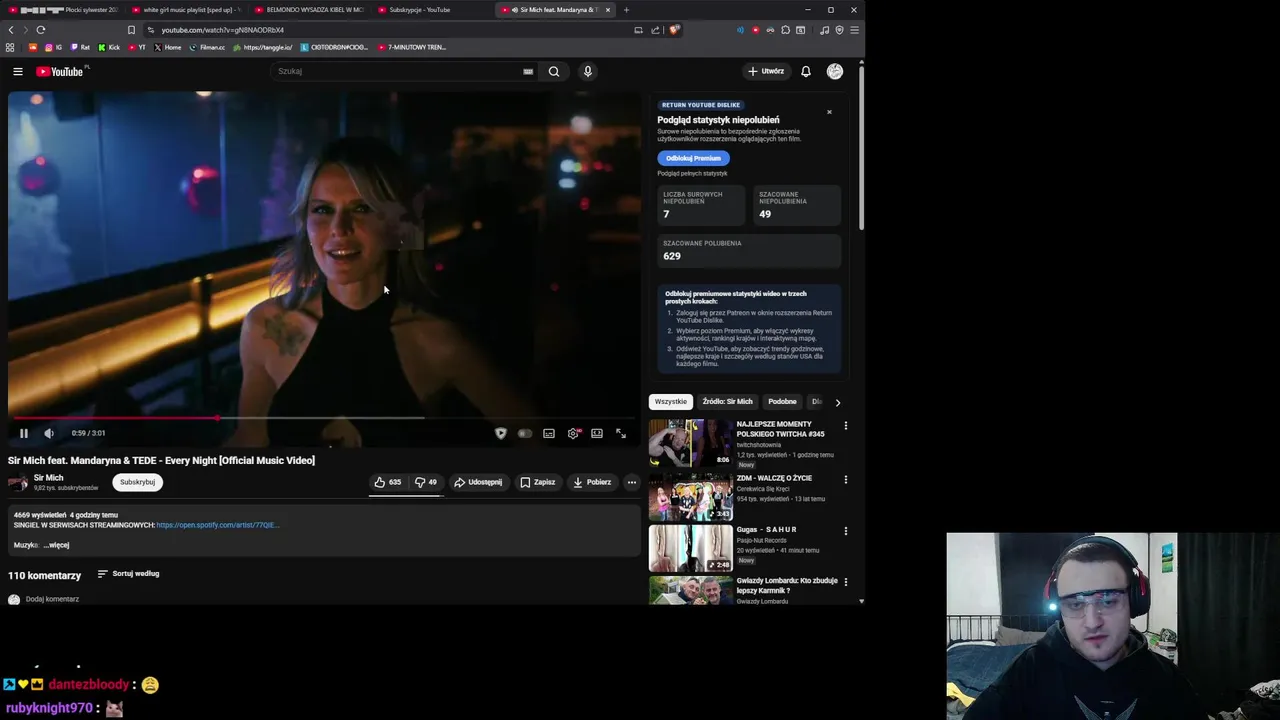Expand description with ...więcej
The height and width of the screenshot is (720, 1280).
(x=56, y=545)
